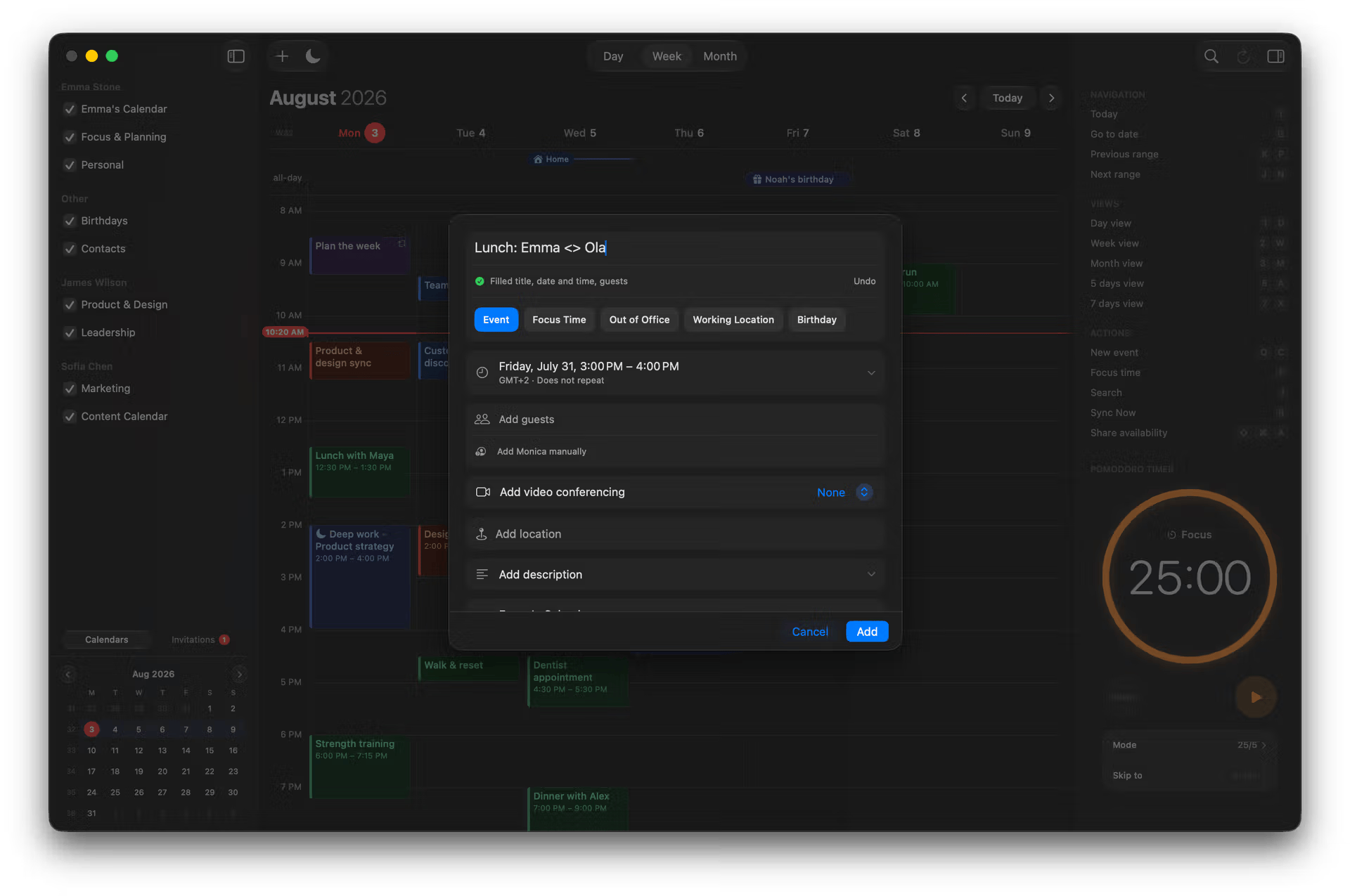Toggle Personal calendar checkbox
This screenshot has height=896, width=1350.
coord(70,165)
